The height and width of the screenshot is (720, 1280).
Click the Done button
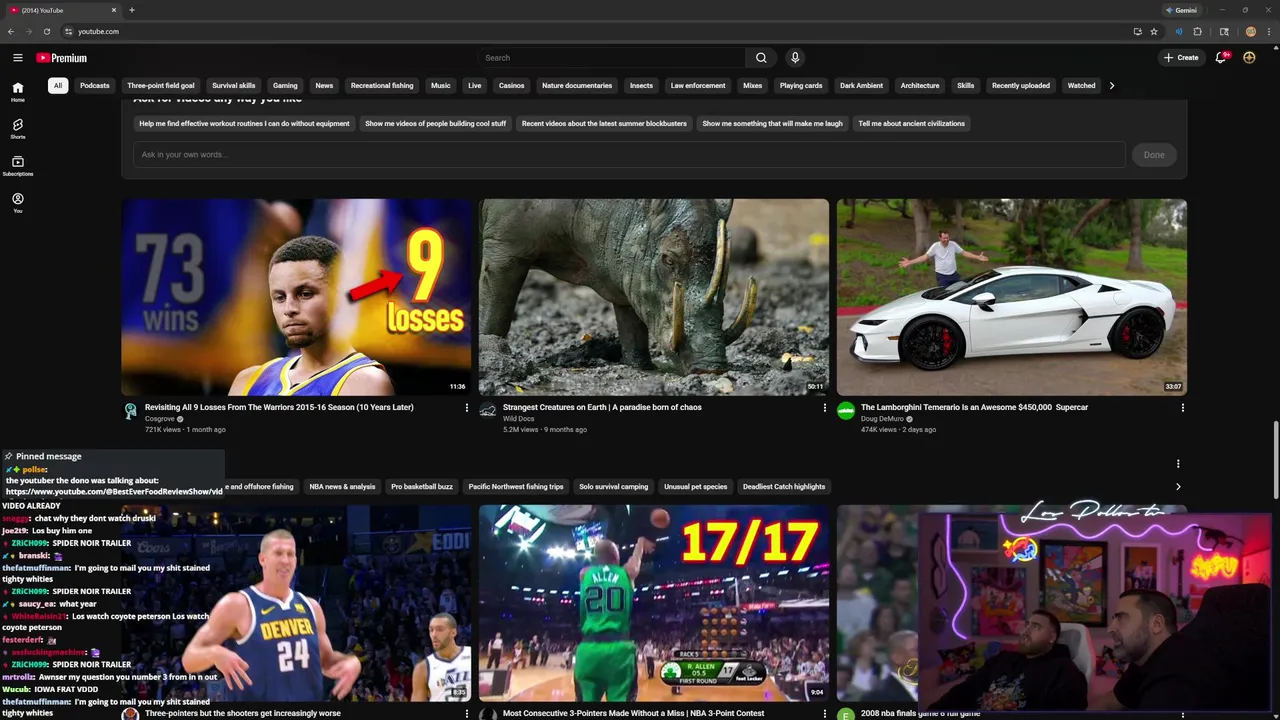coord(1154,155)
